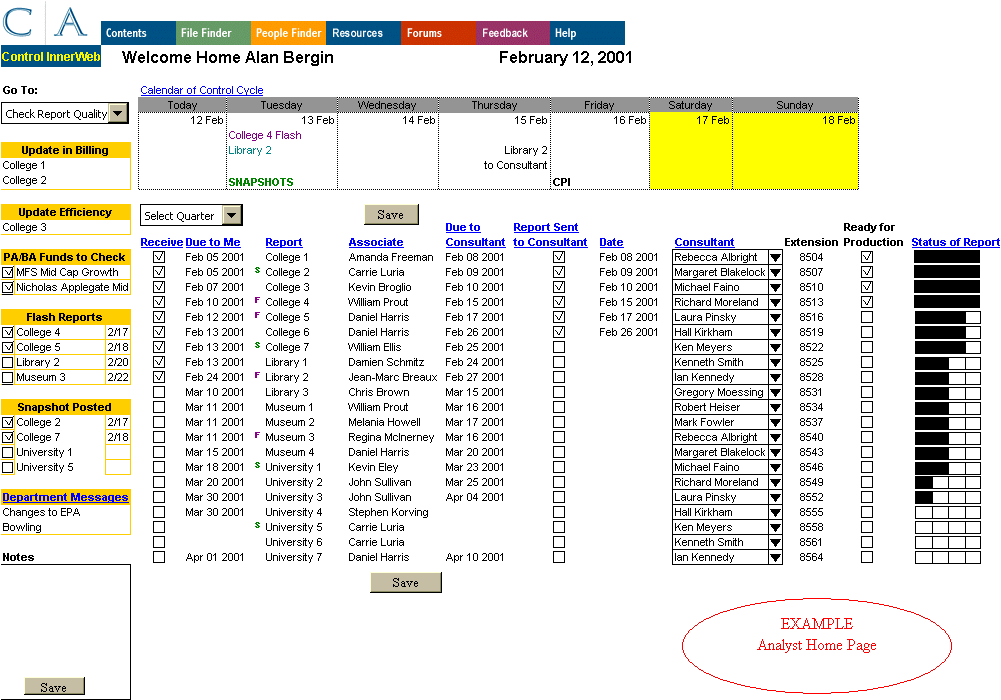Click the Save button above the report table
Viewport: 1001px width, 700px height.
391,214
